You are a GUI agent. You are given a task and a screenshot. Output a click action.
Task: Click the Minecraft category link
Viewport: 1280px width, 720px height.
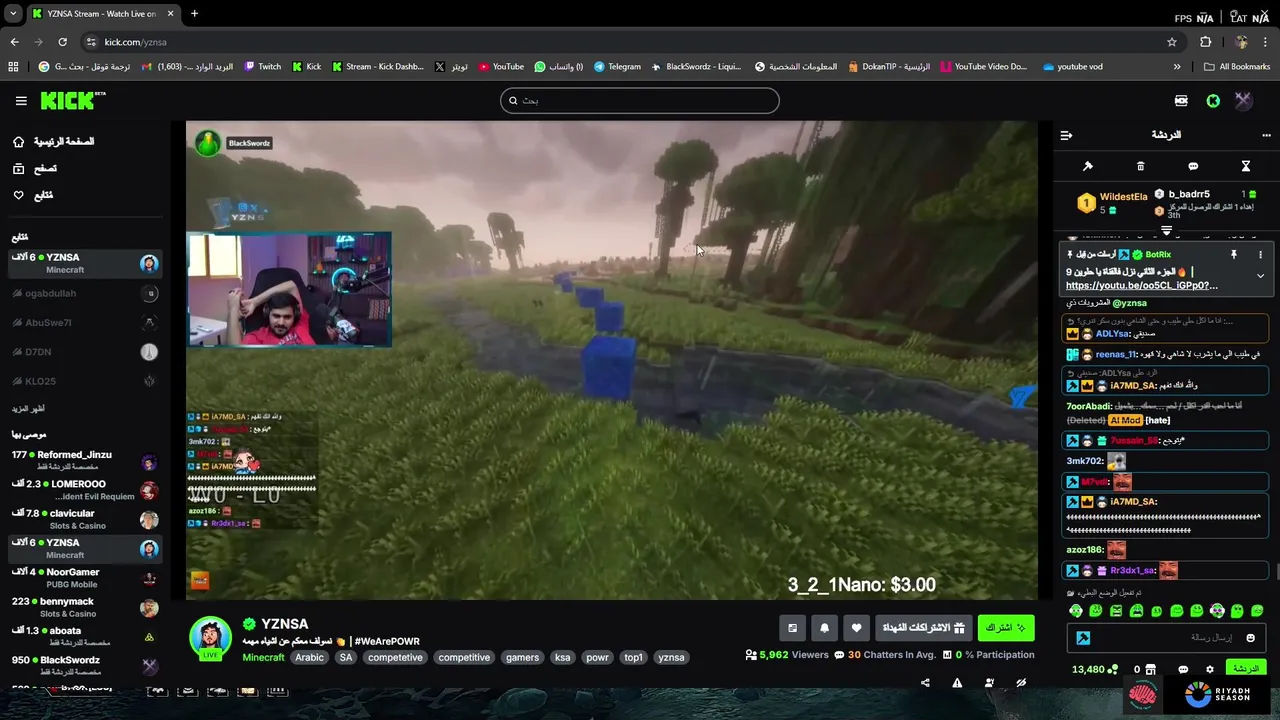point(264,657)
